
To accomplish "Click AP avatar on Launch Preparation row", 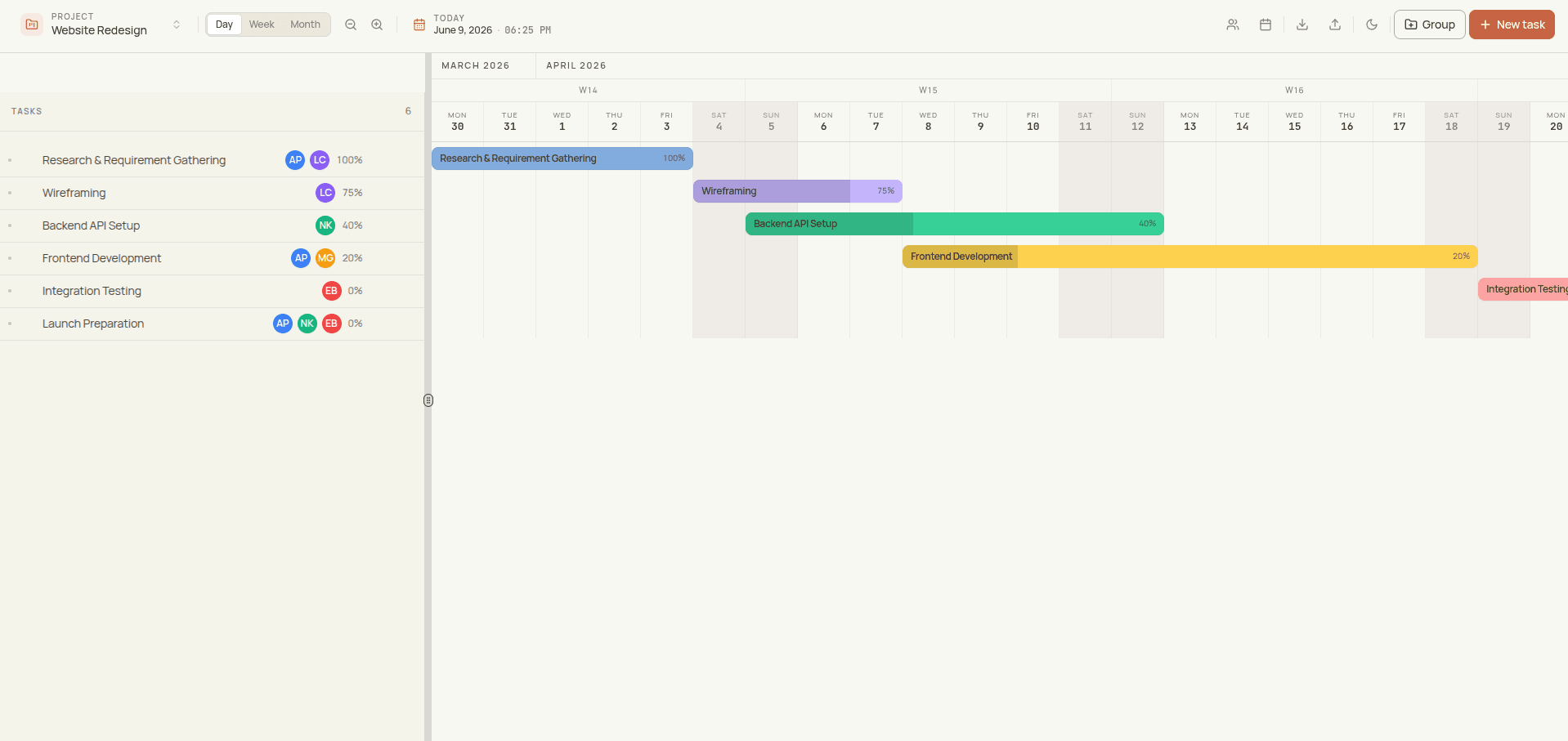I will [x=283, y=324].
